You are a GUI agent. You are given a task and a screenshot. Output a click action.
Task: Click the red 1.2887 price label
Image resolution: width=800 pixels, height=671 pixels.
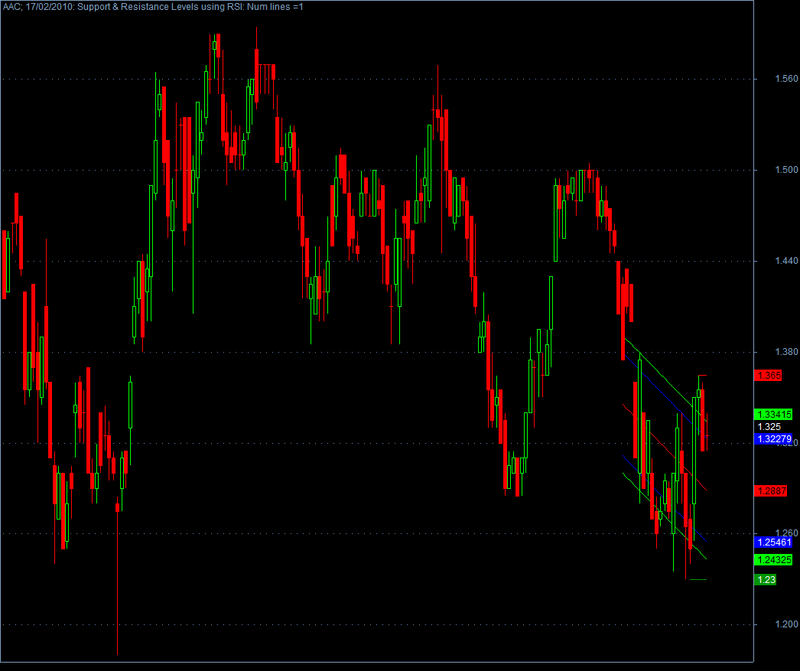771,491
